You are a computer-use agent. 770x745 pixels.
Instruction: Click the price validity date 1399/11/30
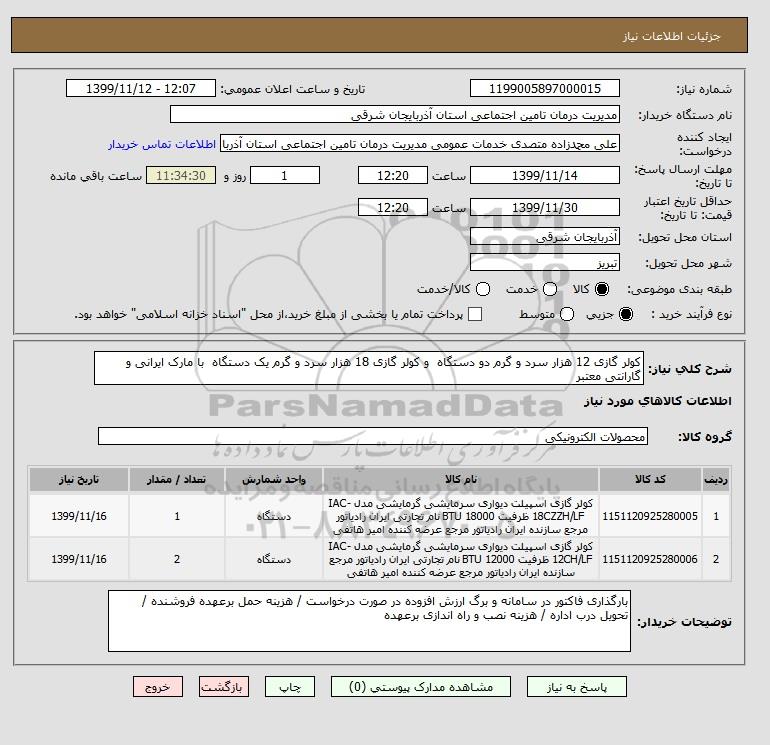tap(545, 207)
